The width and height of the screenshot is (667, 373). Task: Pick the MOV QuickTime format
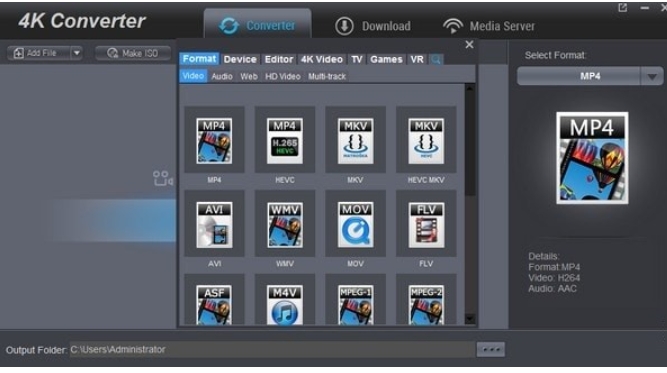click(355, 224)
